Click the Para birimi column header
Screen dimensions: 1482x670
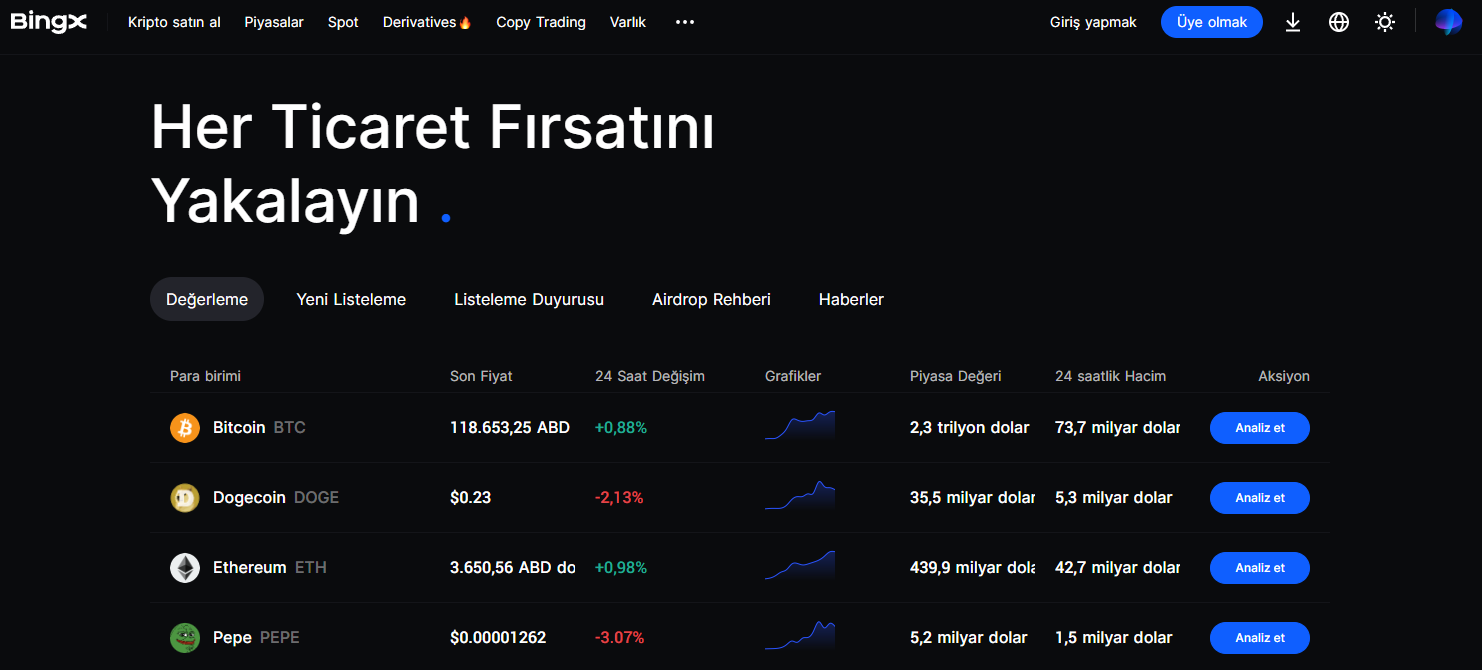coord(205,376)
